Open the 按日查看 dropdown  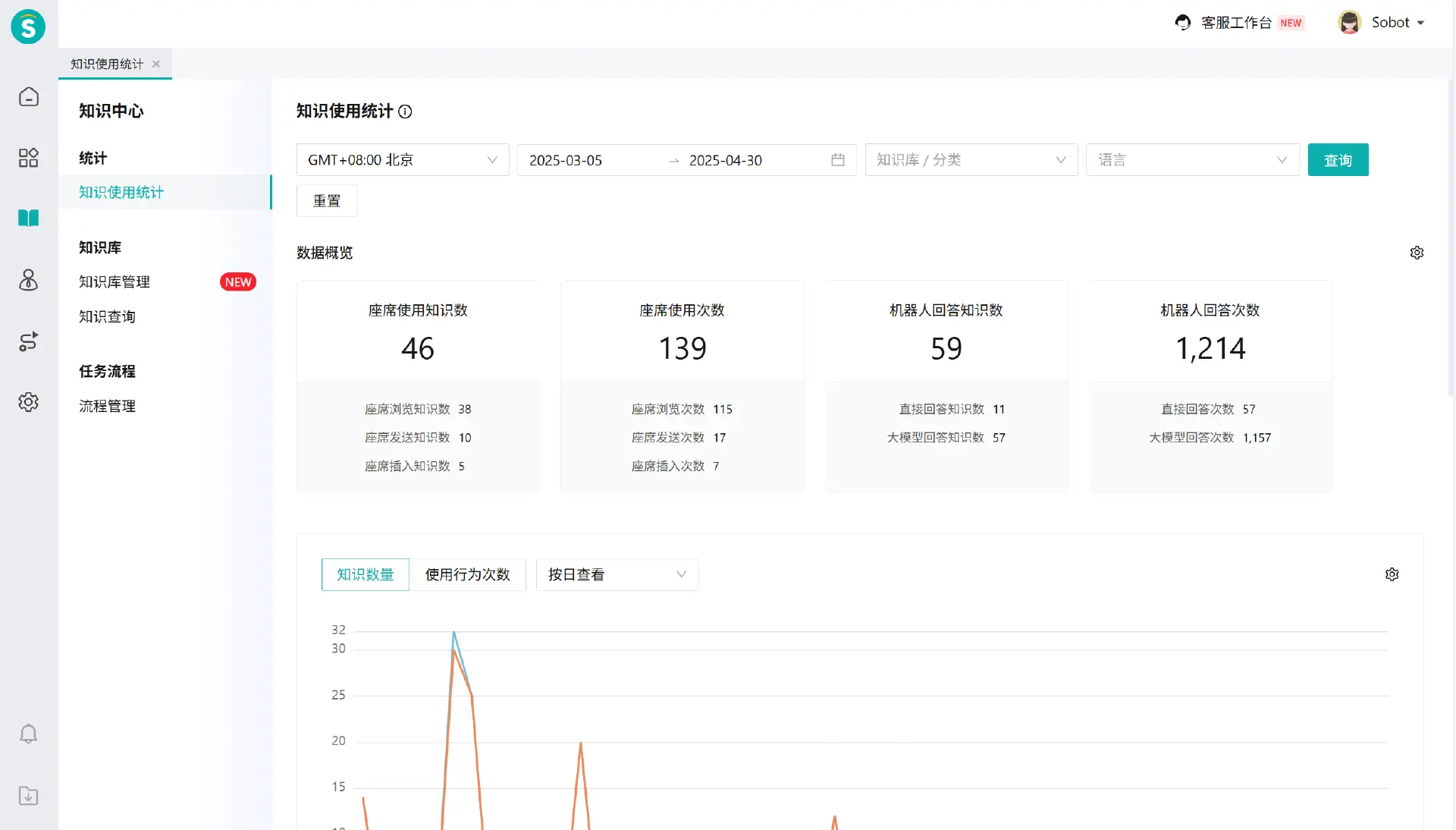[617, 574]
